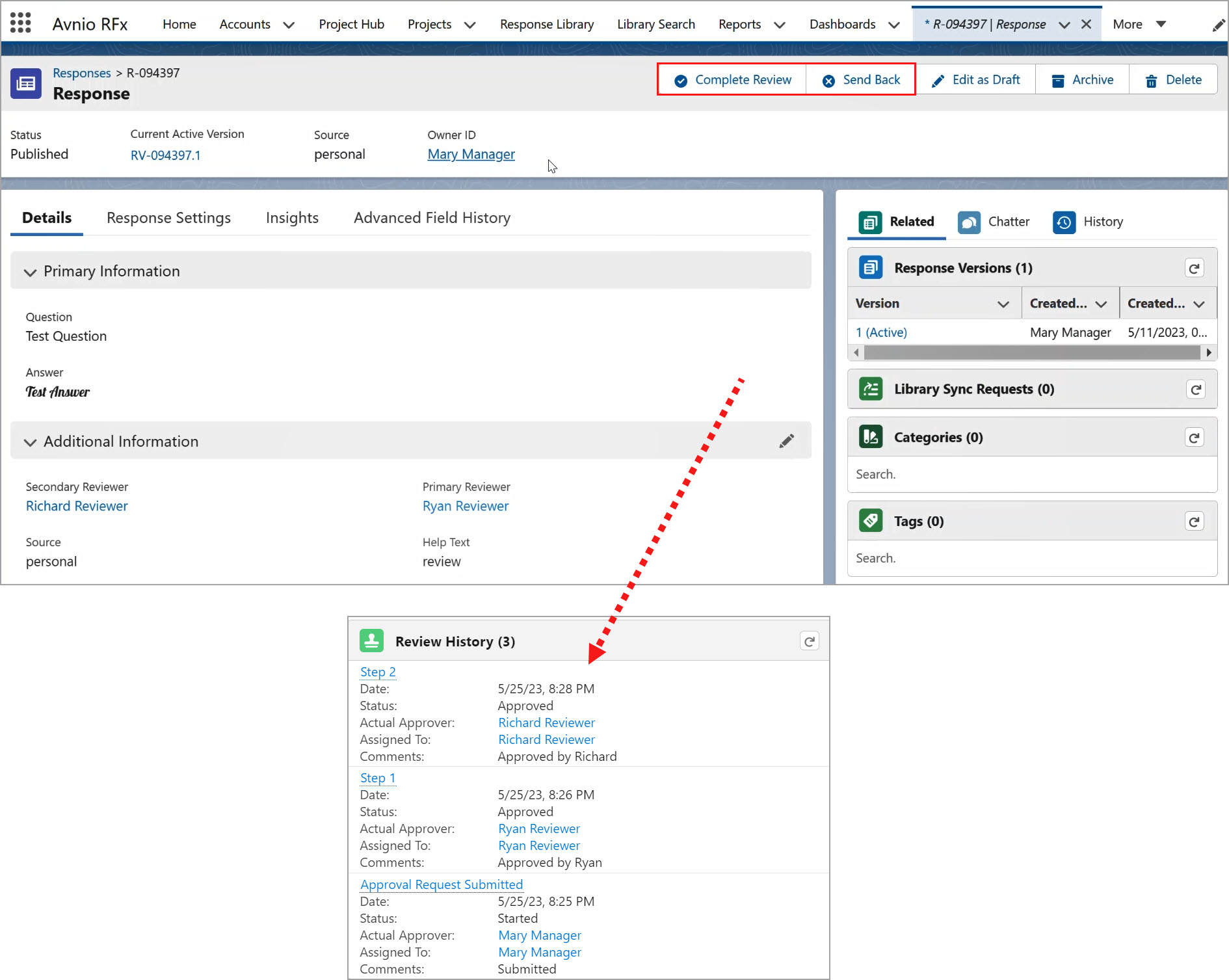The width and height of the screenshot is (1229, 980).
Task: Open the Accounts dropdown arrow
Action: point(289,25)
